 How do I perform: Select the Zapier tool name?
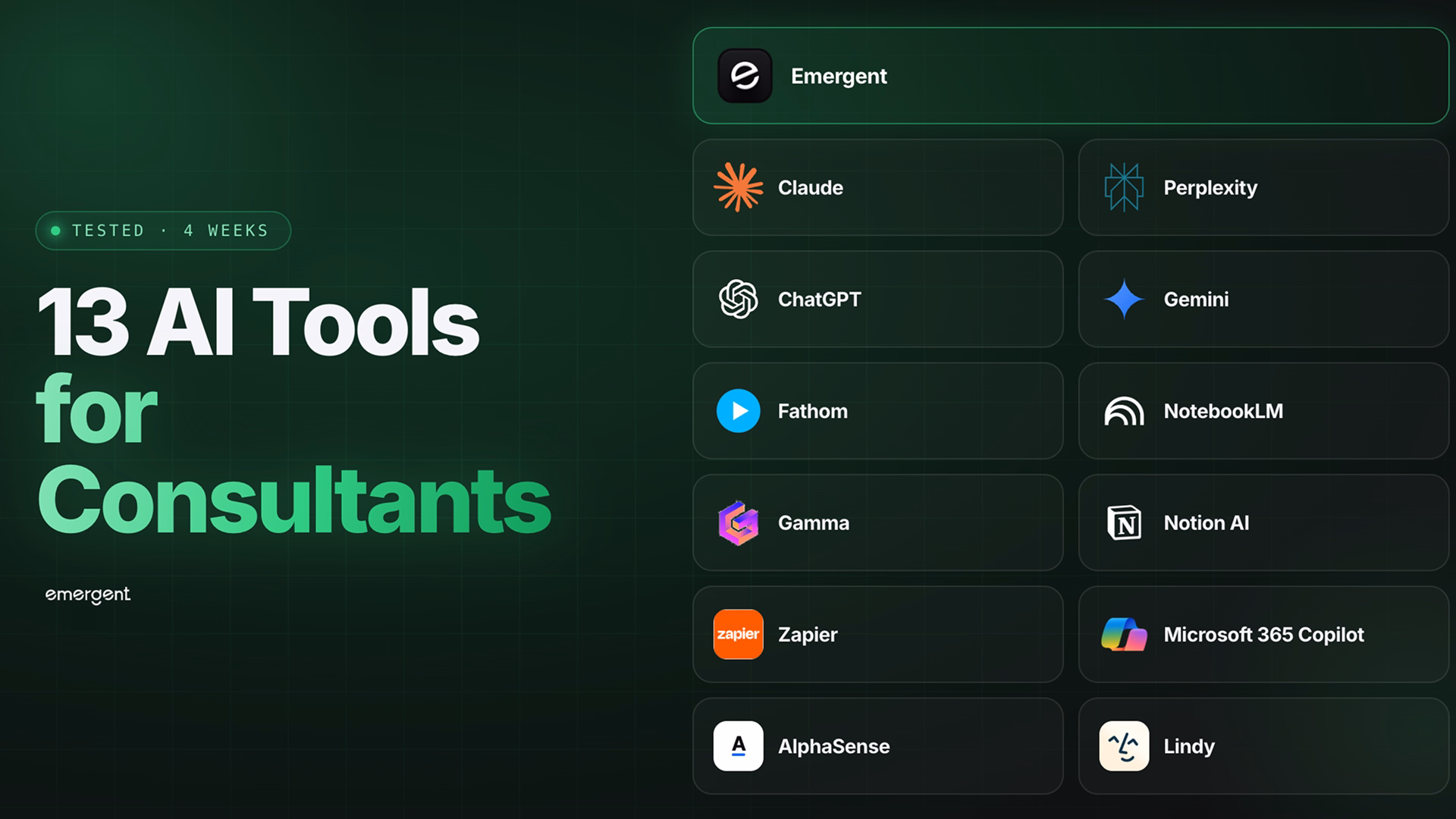(x=808, y=635)
